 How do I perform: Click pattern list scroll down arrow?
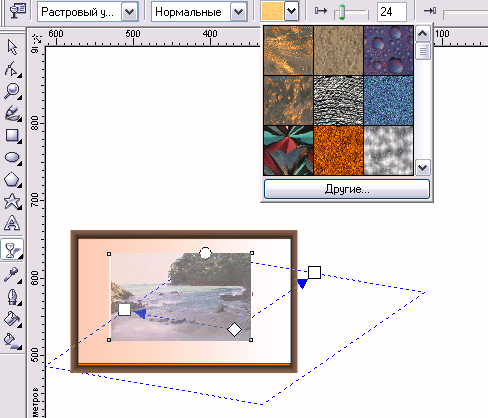pos(422,167)
